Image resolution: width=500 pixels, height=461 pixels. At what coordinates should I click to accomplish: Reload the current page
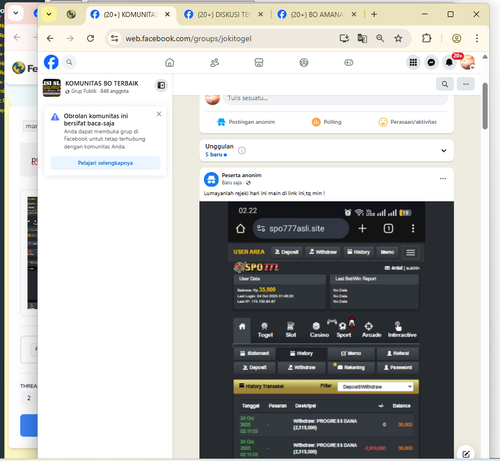90,39
